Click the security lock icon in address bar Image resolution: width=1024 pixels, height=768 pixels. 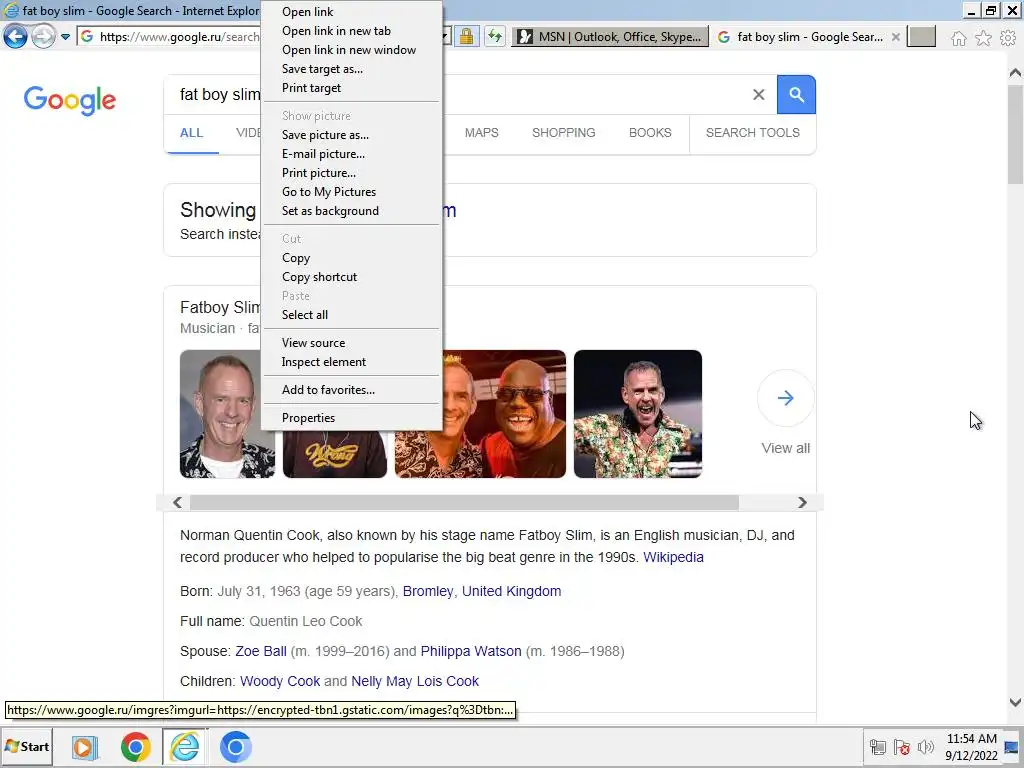466,37
